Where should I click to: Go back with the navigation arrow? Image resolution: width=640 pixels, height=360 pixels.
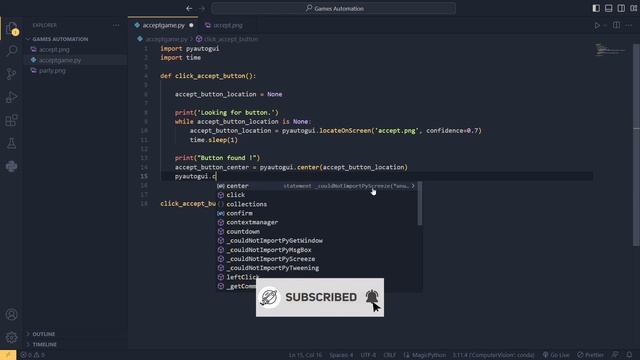pos(189,8)
